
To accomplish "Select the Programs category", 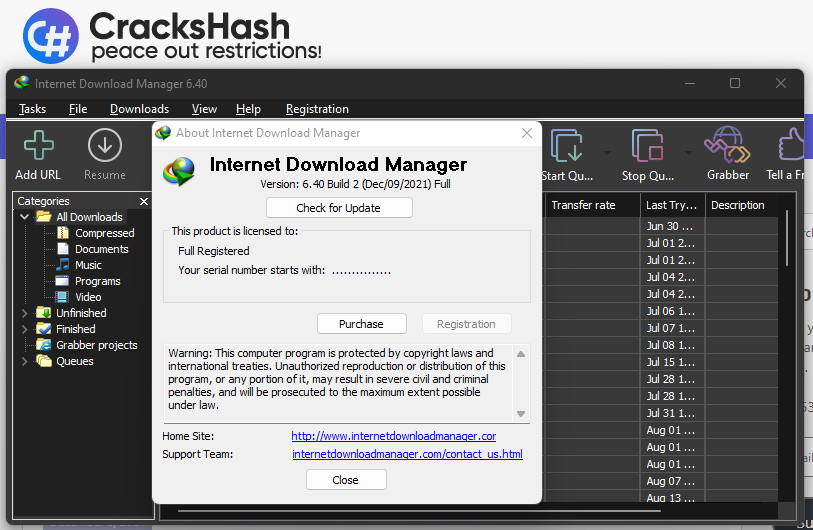I will click(97, 281).
